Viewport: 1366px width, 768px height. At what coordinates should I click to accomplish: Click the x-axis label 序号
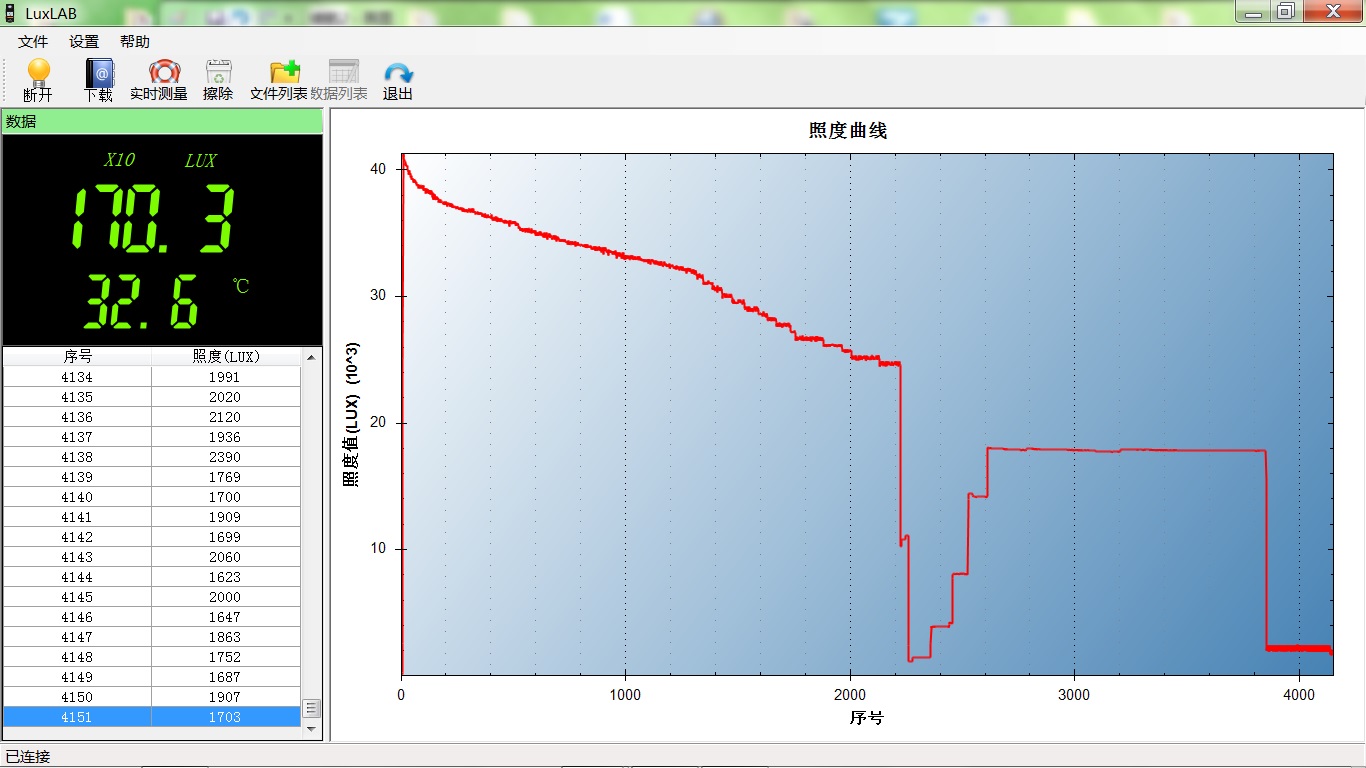(x=867, y=718)
